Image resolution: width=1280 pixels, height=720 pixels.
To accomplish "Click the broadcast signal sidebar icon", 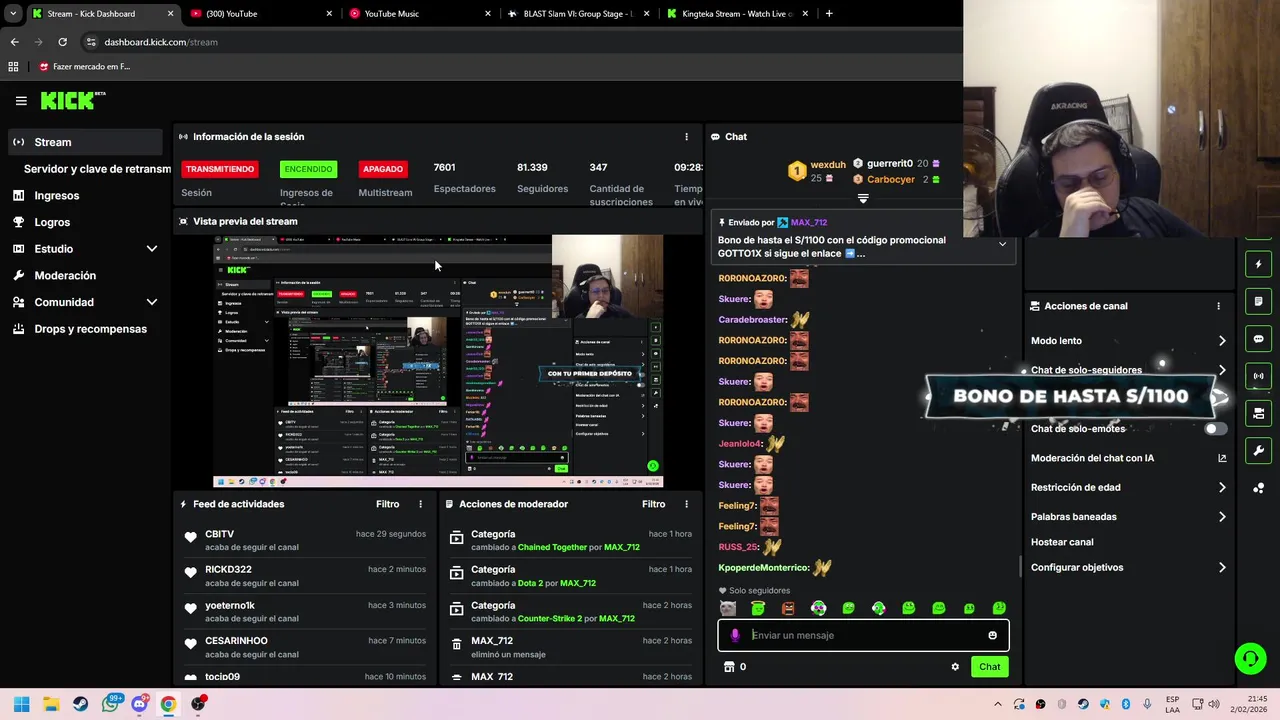I will pyautogui.click(x=1259, y=376).
